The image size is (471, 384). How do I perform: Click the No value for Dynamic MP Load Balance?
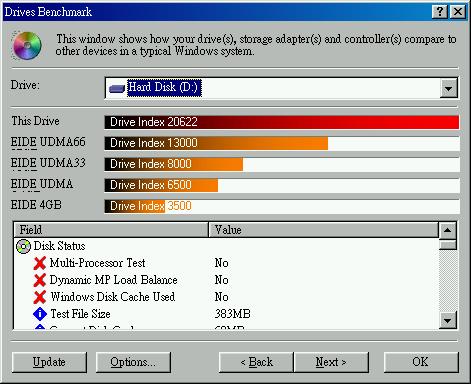pos(221,280)
